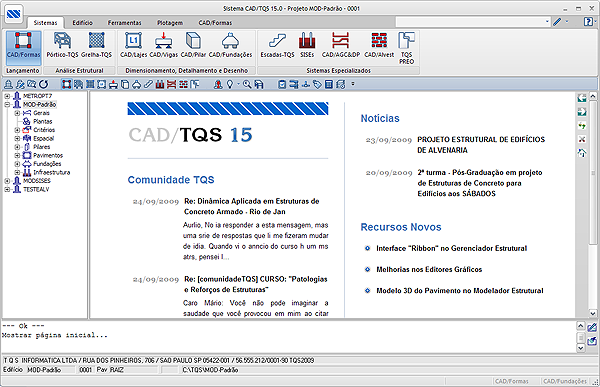This screenshot has width=600, height=387.
Task: Click the lightbulb icon in the toolbar
Action: pos(230,84)
